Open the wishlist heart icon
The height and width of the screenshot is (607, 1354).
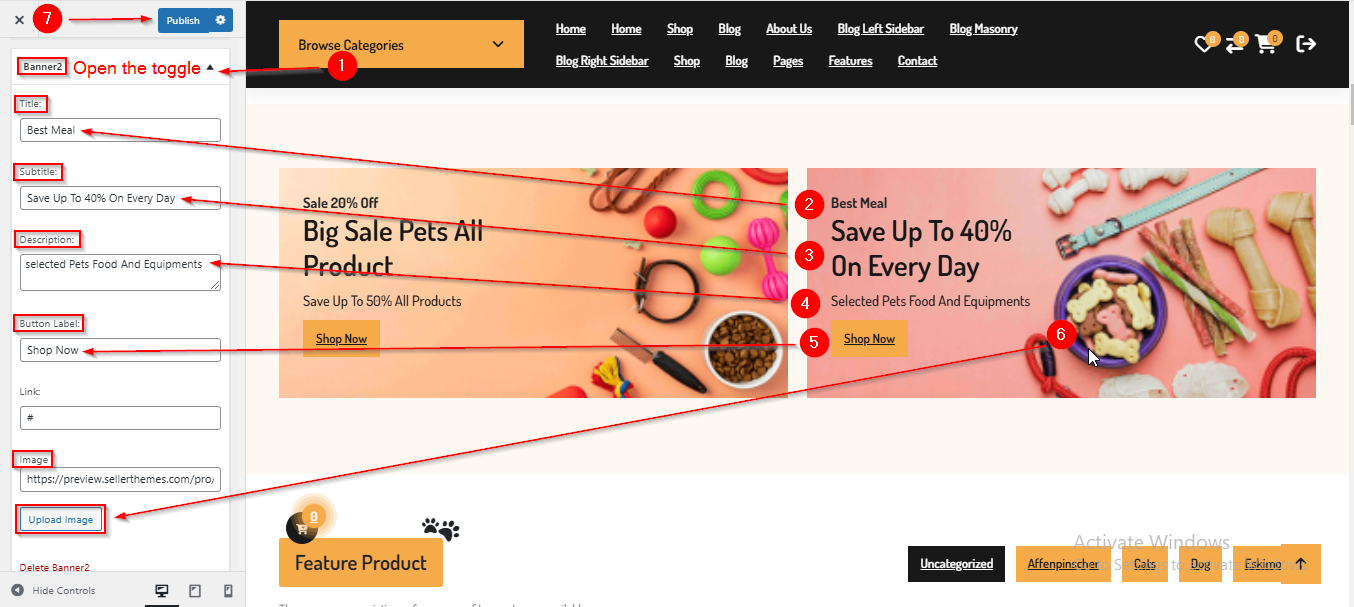1205,44
